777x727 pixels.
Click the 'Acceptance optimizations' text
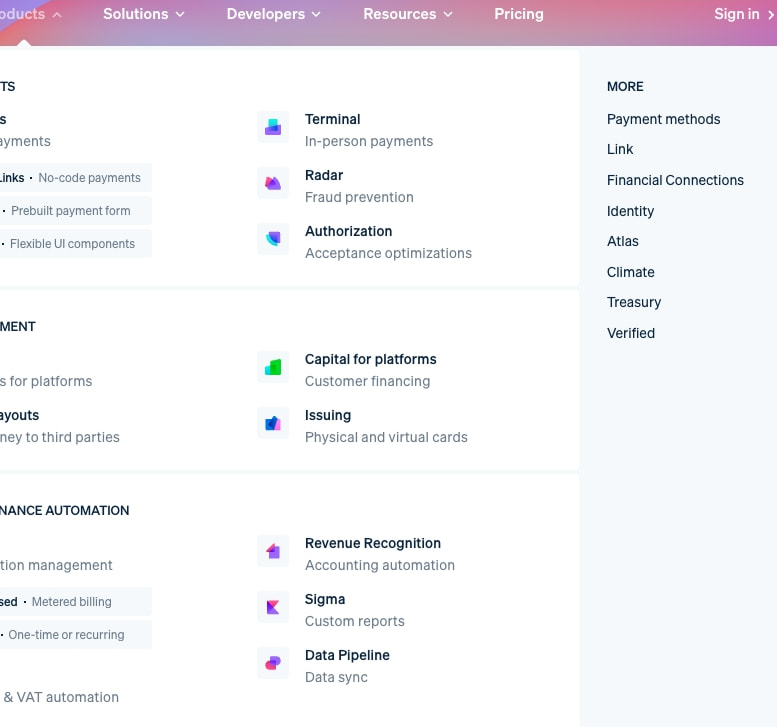click(x=388, y=253)
